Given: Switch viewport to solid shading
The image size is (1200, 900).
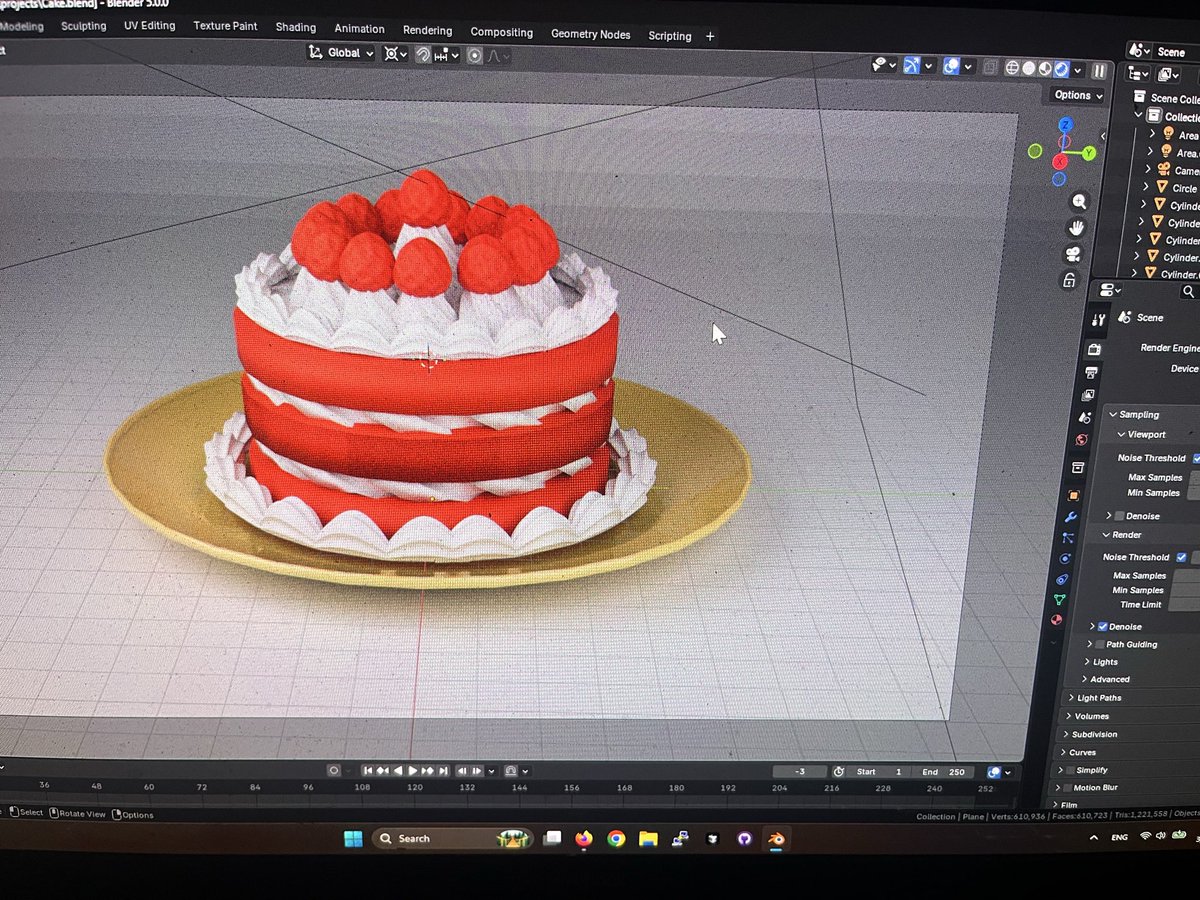Looking at the screenshot, I should [x=1029, y=68].
